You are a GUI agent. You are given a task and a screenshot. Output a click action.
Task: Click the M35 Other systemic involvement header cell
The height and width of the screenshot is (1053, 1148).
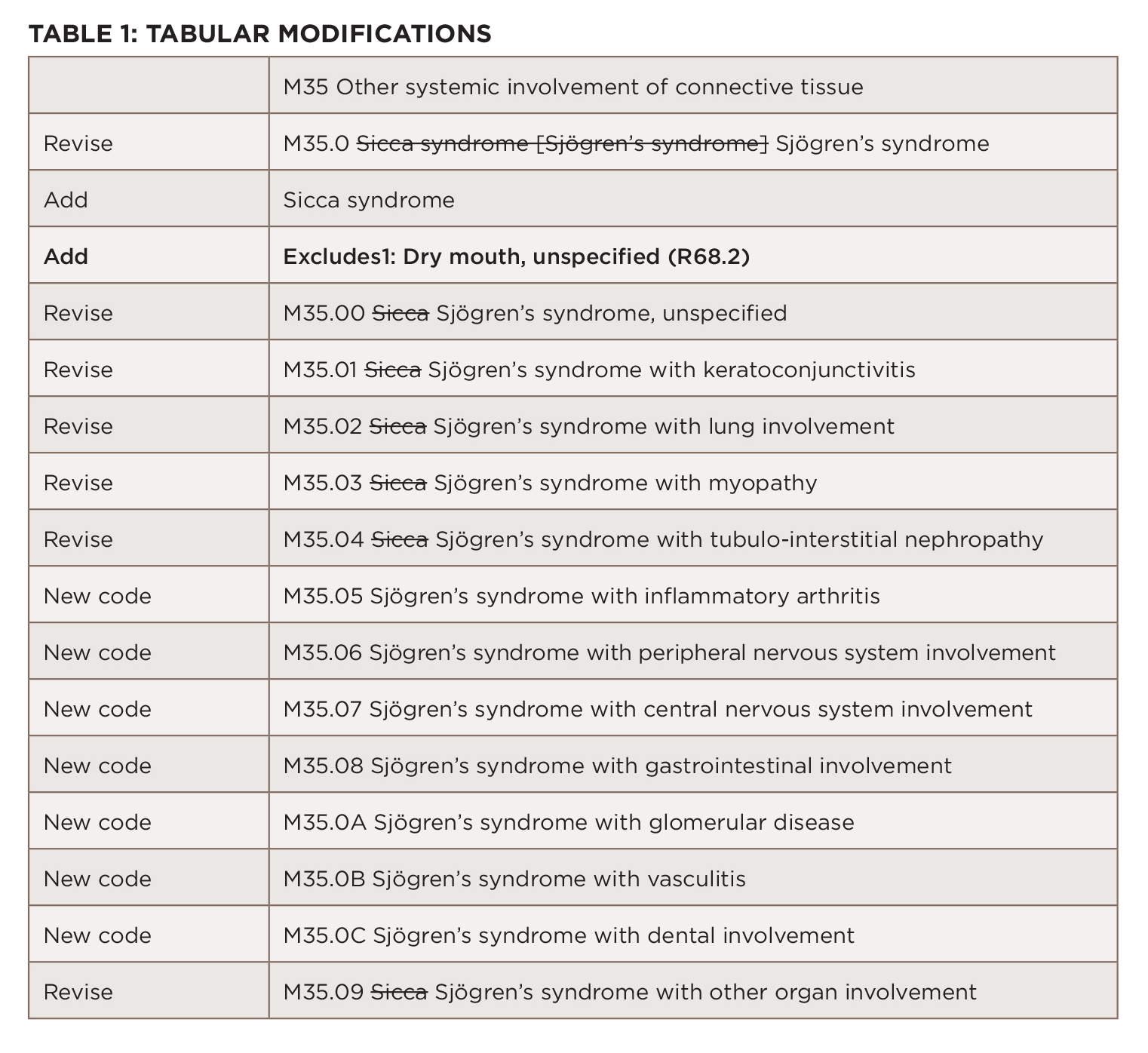[x=573, y=87]
